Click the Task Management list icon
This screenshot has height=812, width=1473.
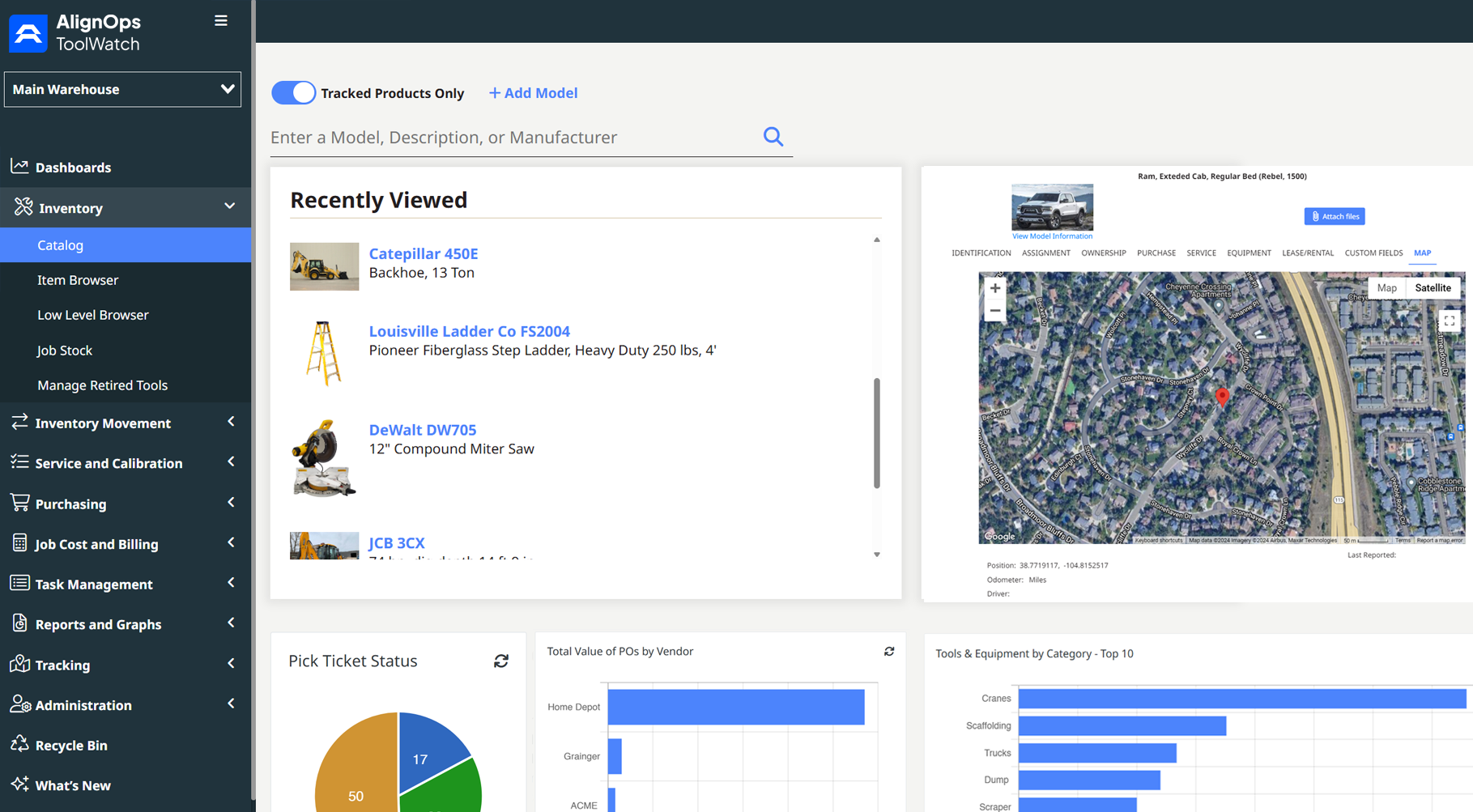19,583
